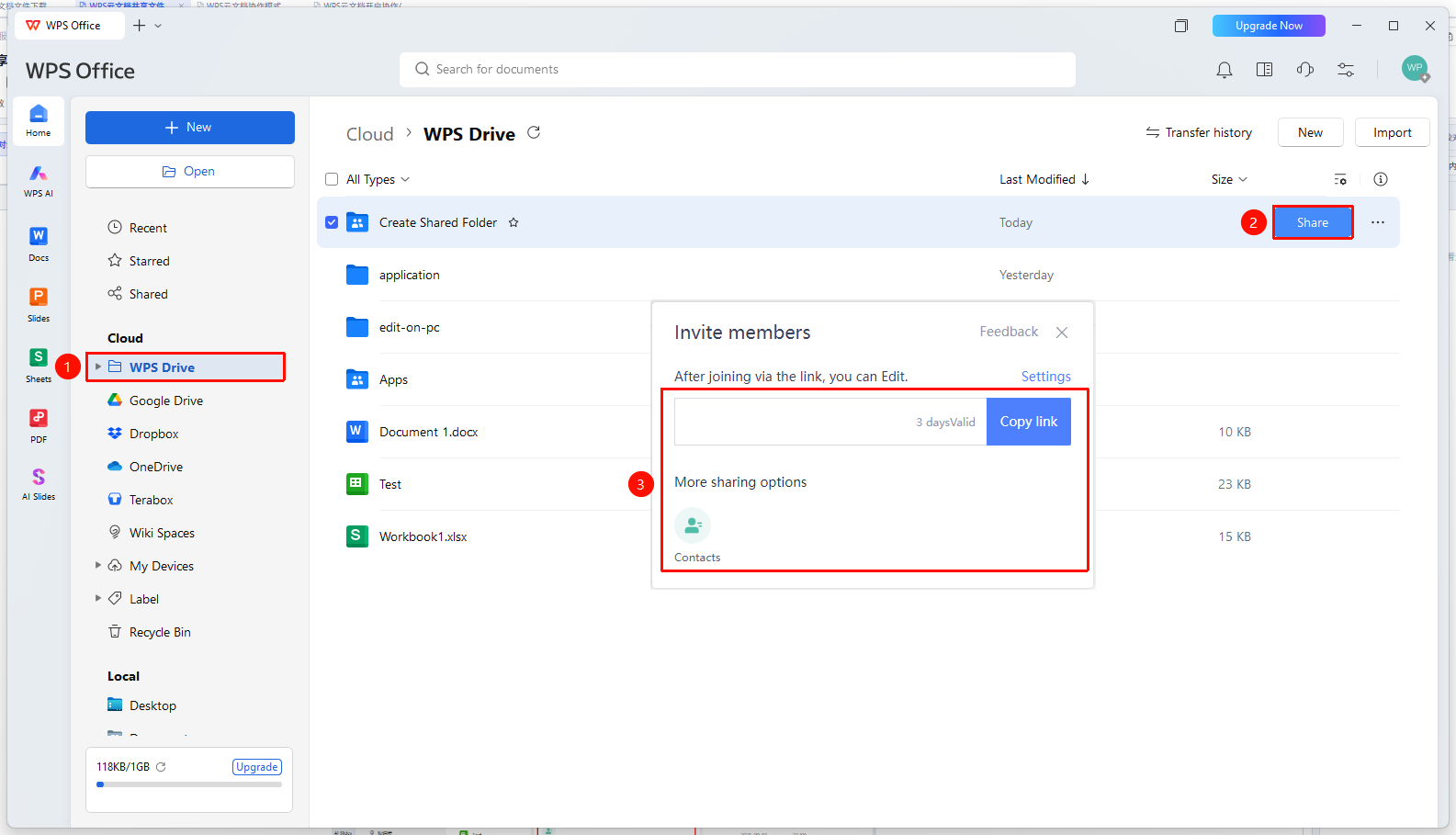1456x835 pixels.
Task: Click the file details info icon
Action: click(x=1380, y=179)
